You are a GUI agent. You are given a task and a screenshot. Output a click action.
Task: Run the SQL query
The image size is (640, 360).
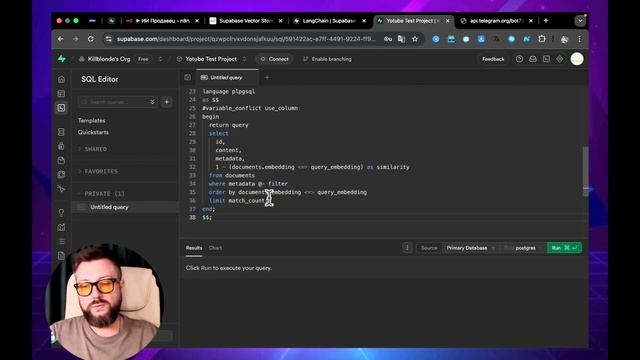tap(564, 248)
